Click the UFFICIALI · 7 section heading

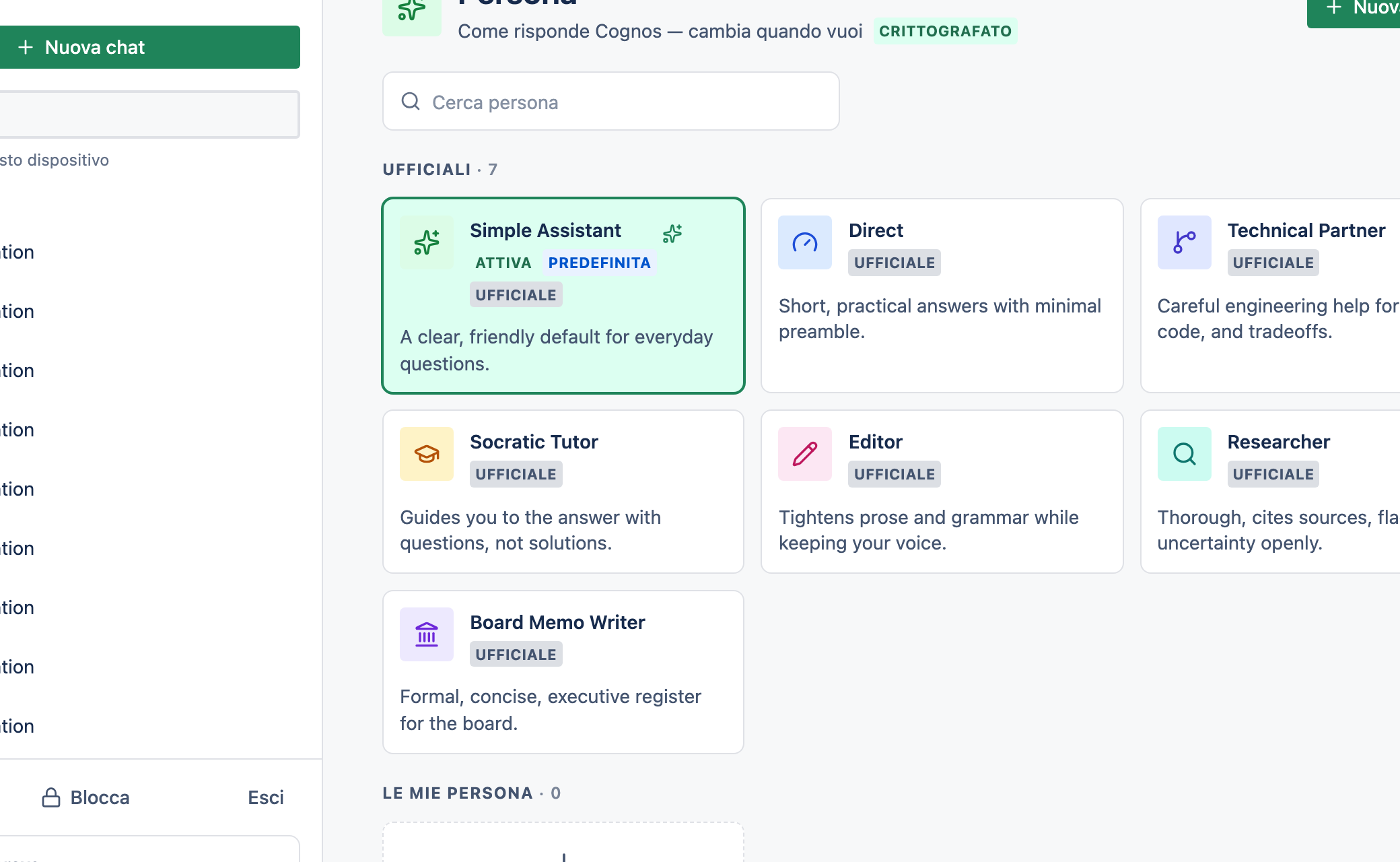tap(440, 169)
